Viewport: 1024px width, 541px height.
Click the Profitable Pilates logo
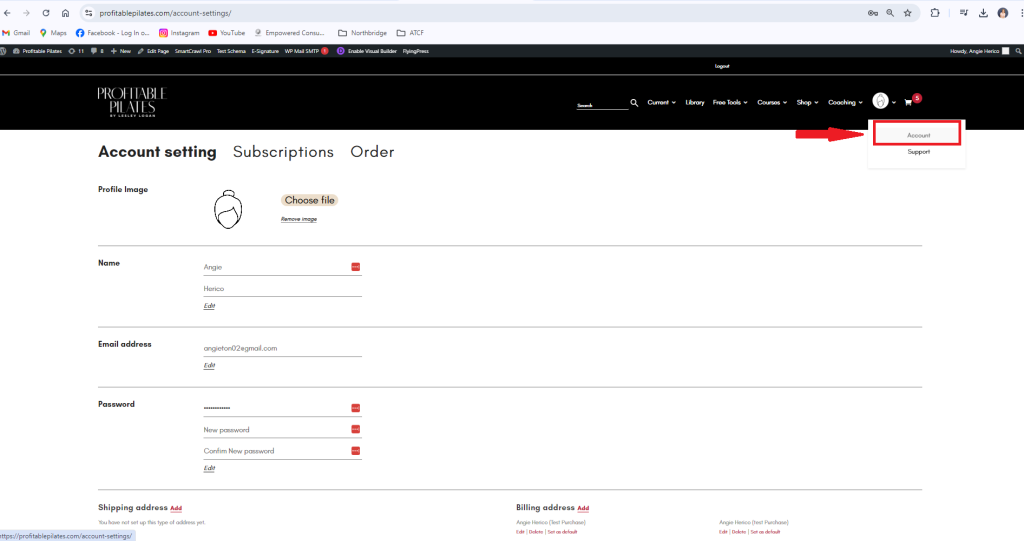131,102
